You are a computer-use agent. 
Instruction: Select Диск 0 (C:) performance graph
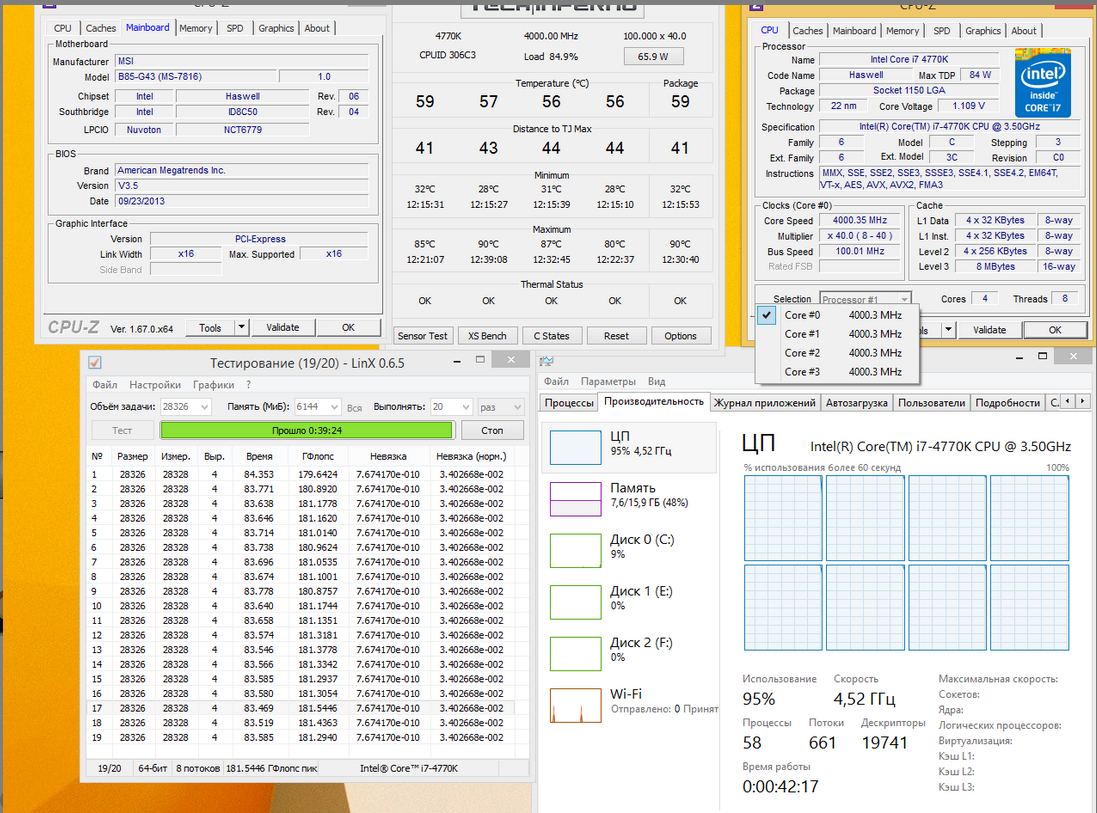click(575, 551)
